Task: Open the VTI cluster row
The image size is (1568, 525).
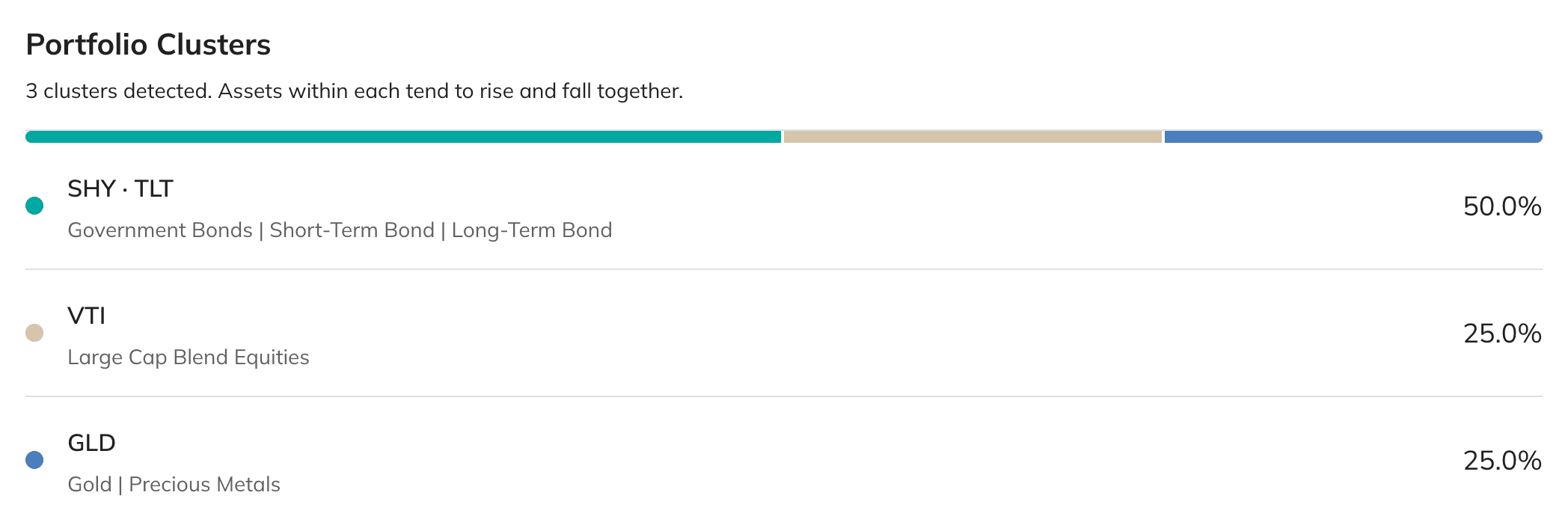Action: point(784,333)
